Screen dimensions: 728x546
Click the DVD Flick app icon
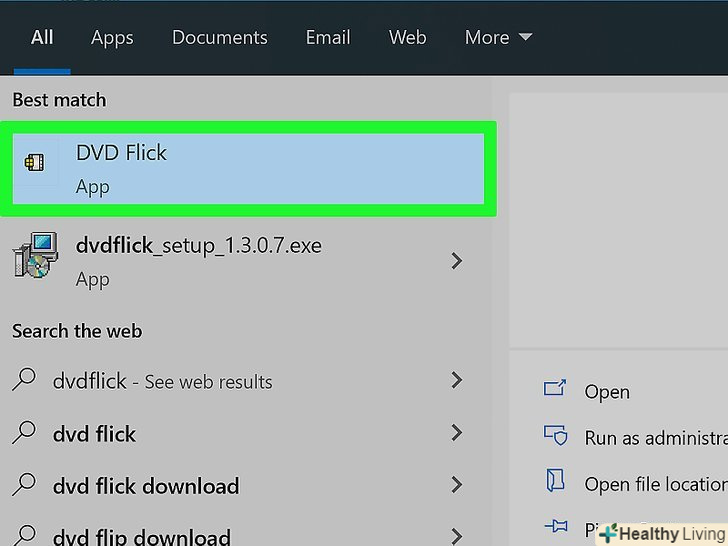pos(34,162)
